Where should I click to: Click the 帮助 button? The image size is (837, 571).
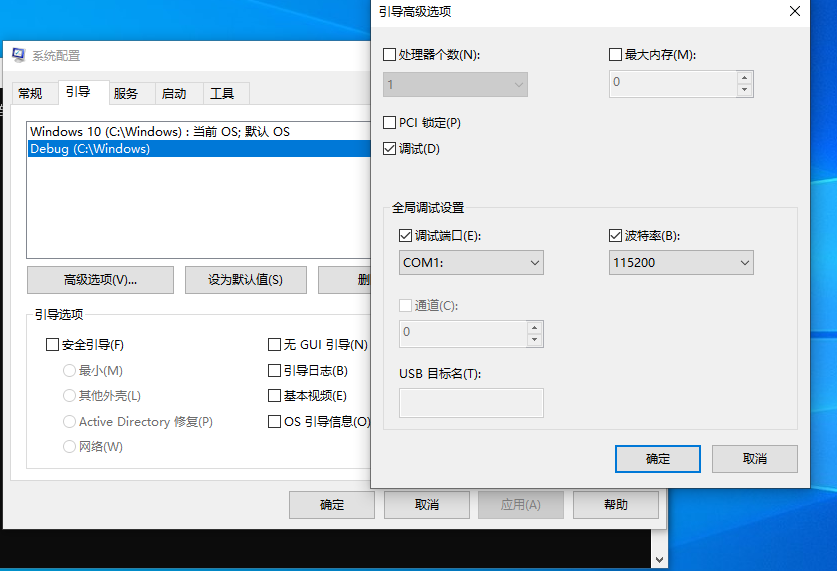[x=616, y=505]
